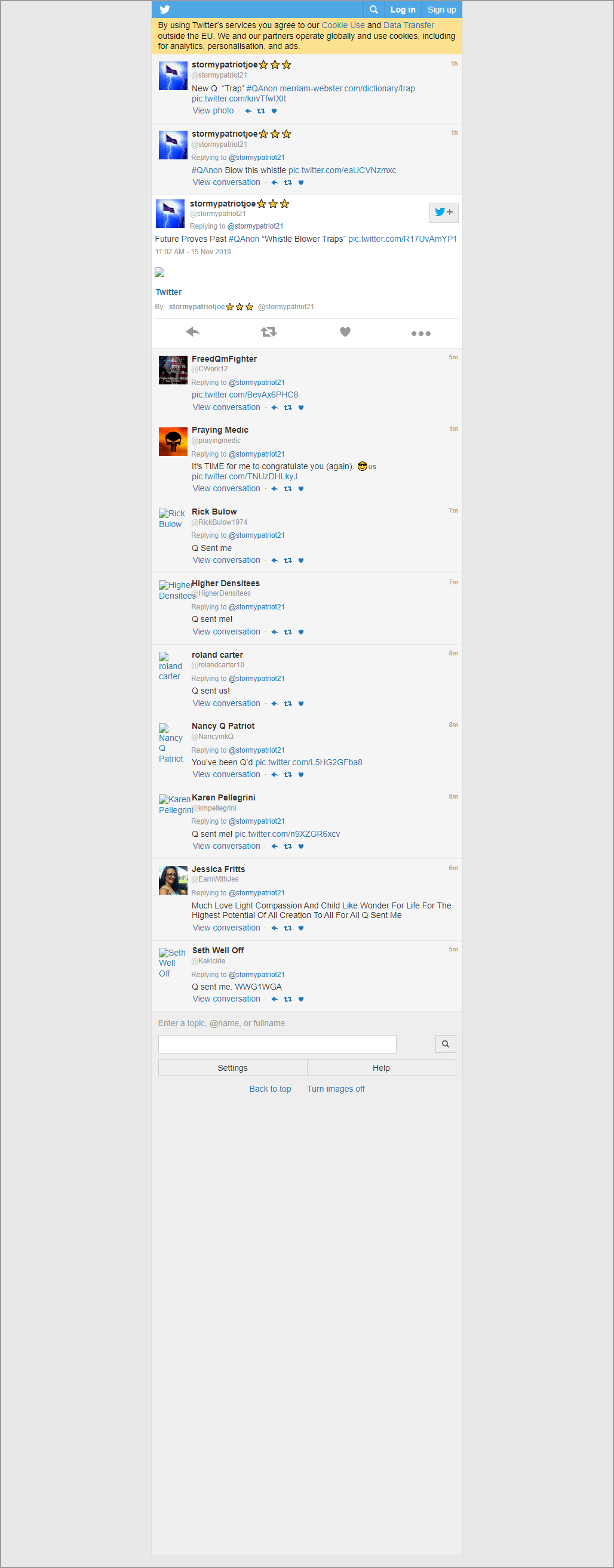Reply to Jessica Fritts' tweet

274,928
